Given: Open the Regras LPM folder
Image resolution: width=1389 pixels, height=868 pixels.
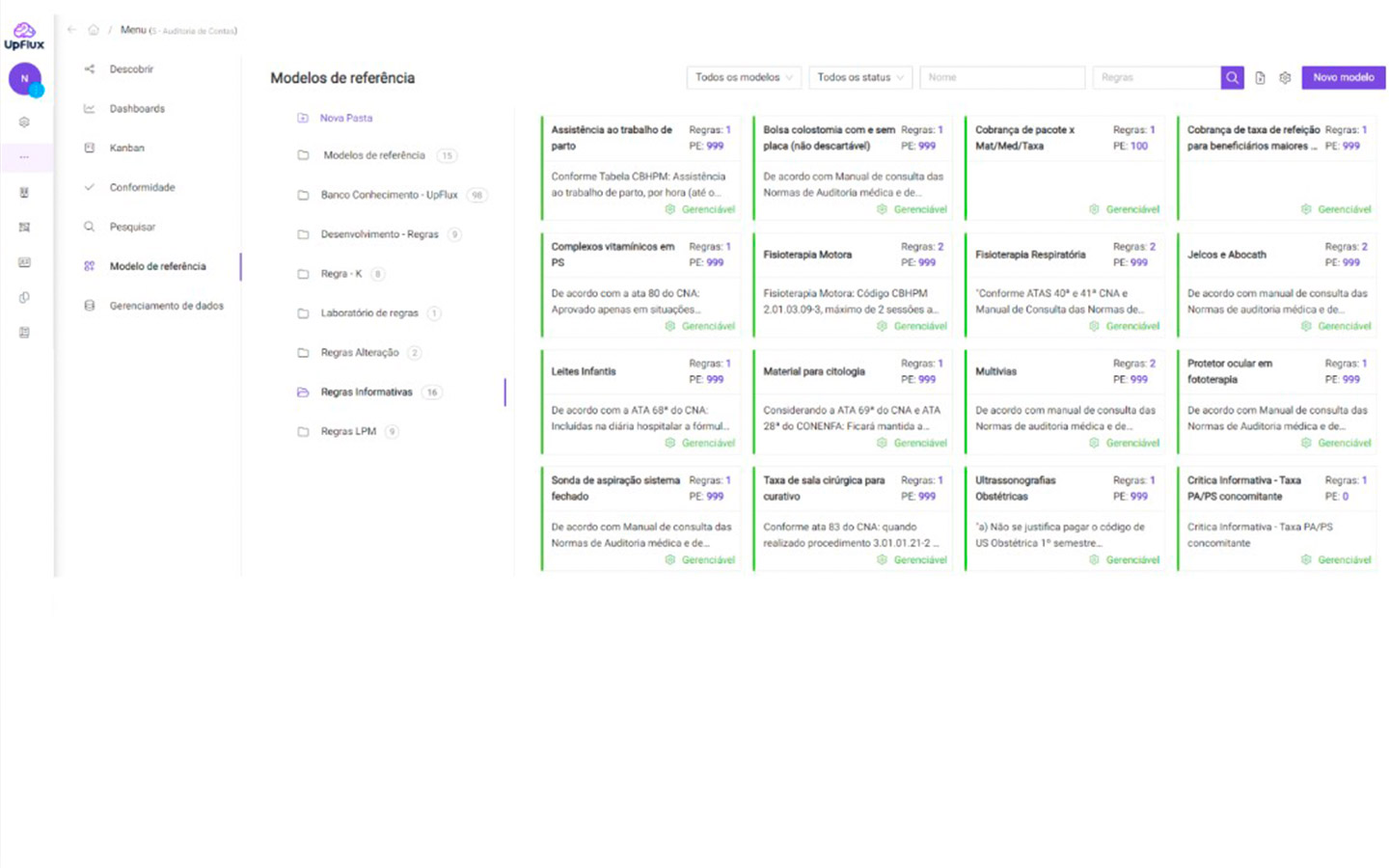Looking at the screenshot, I should point(348,432).
